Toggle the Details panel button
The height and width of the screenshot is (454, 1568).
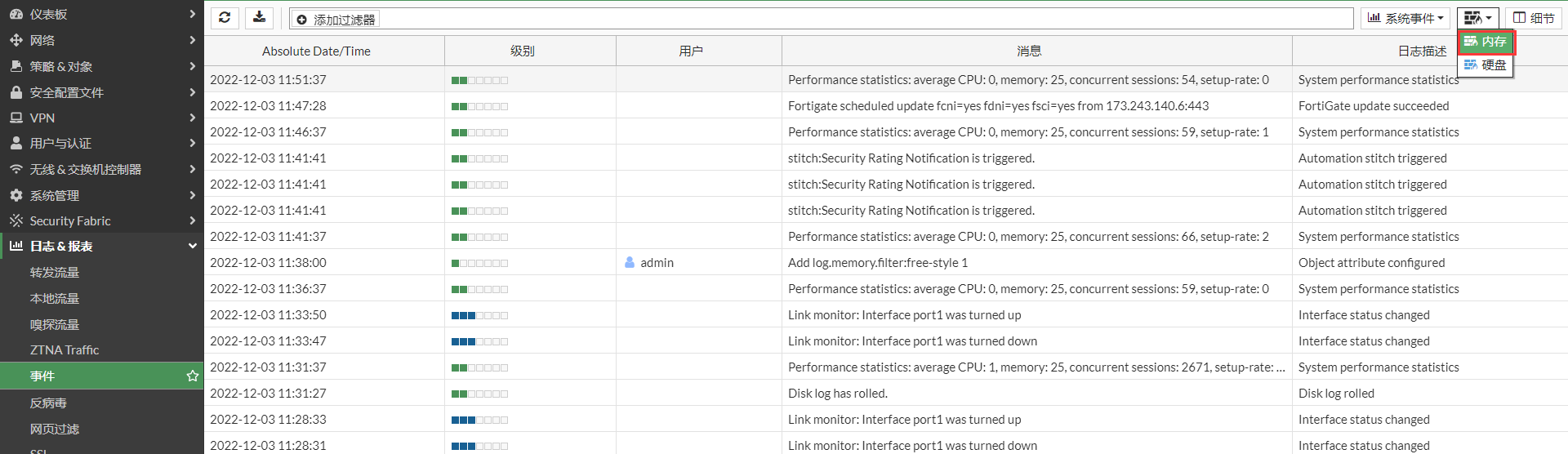click(1533, 18)
